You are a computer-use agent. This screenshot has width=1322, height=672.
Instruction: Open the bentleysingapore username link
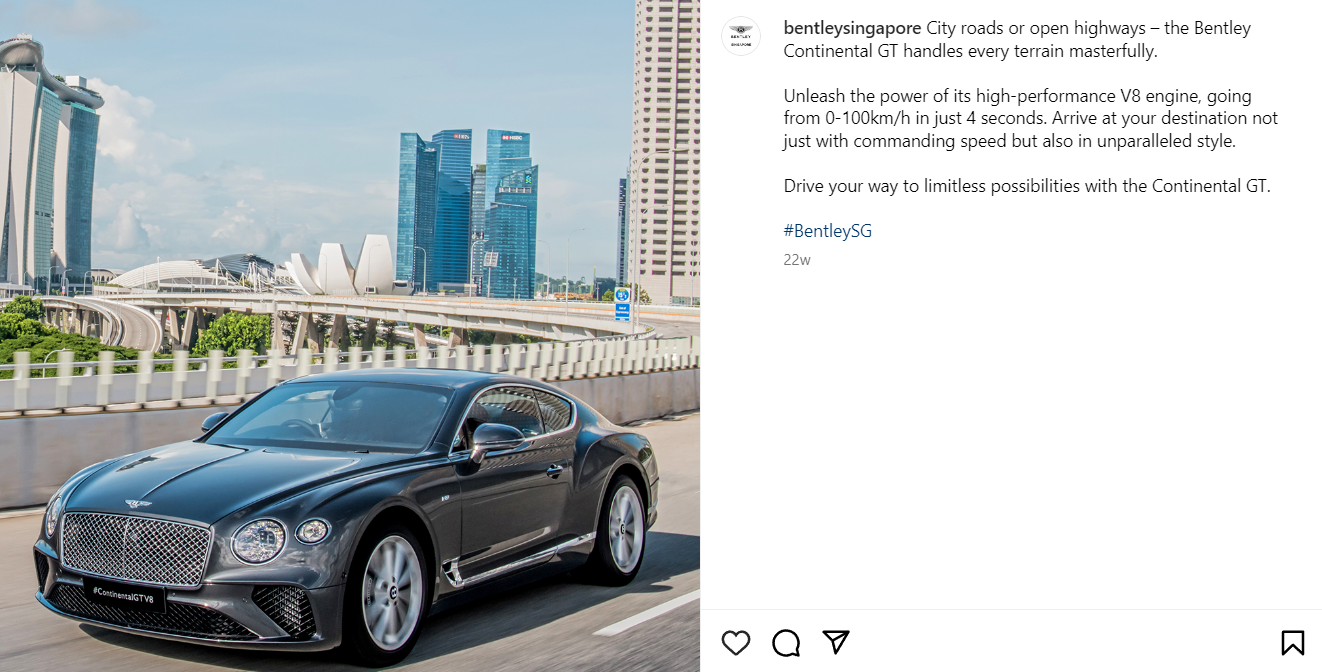click(x=852, y=28)
